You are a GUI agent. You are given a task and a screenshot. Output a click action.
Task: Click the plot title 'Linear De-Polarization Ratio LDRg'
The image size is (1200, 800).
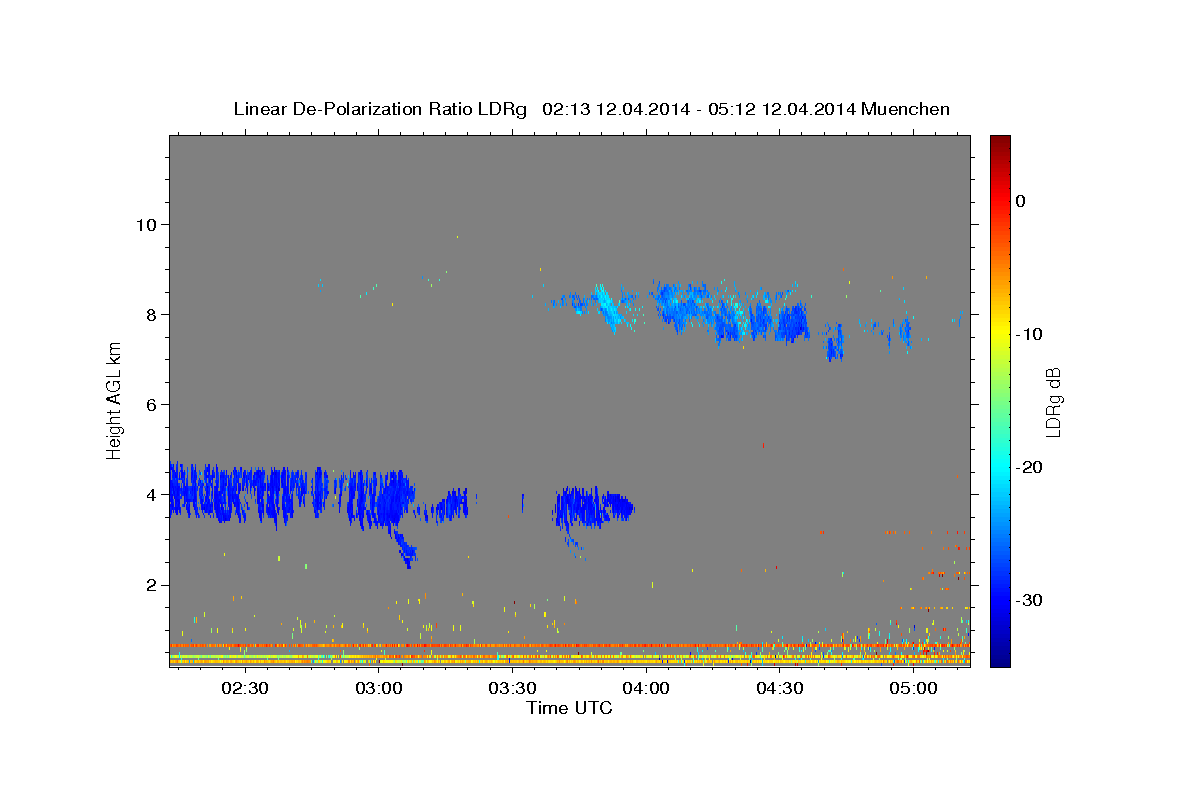[x=379, y=109]
